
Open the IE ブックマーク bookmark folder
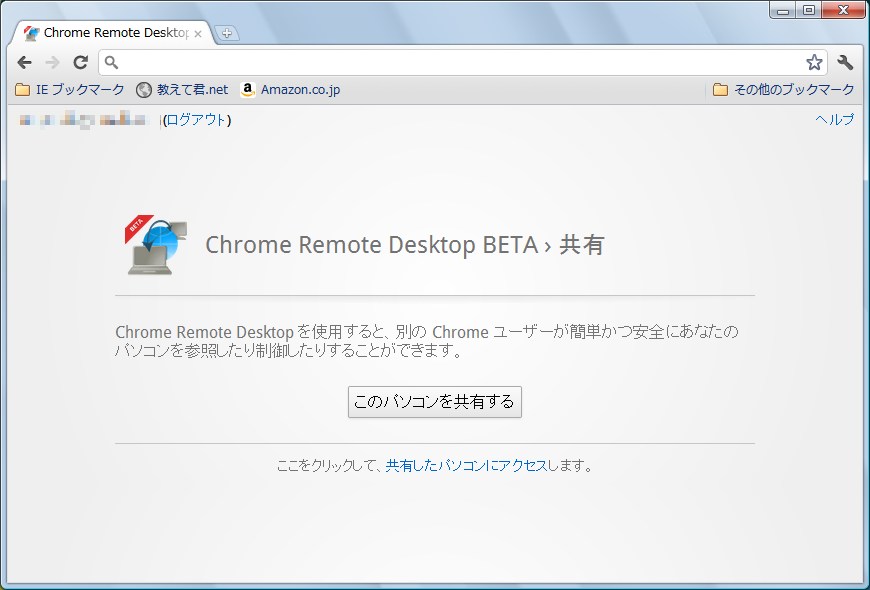[x=69, y=89]
